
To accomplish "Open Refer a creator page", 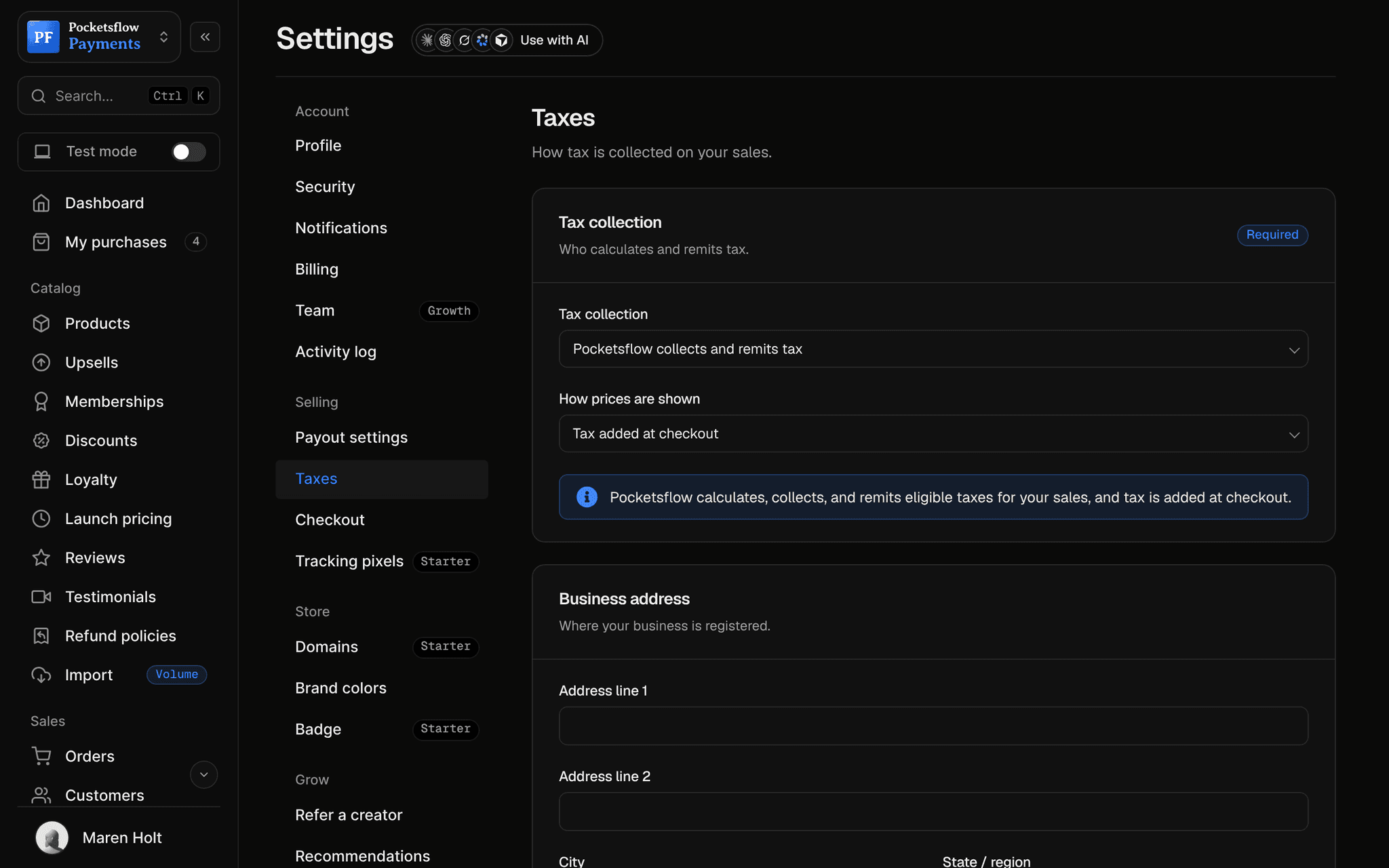I will point(382,815).
